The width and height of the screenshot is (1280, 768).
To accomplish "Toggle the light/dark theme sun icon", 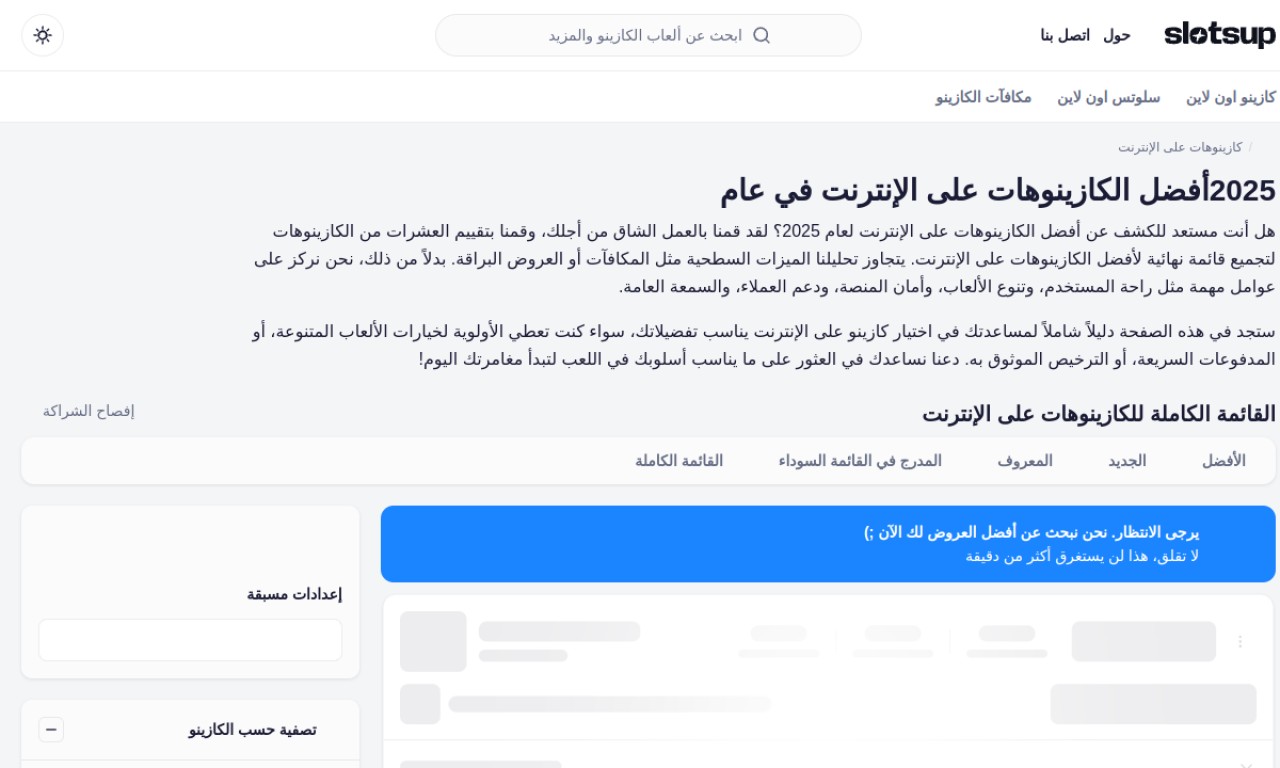I will [42, 35].
